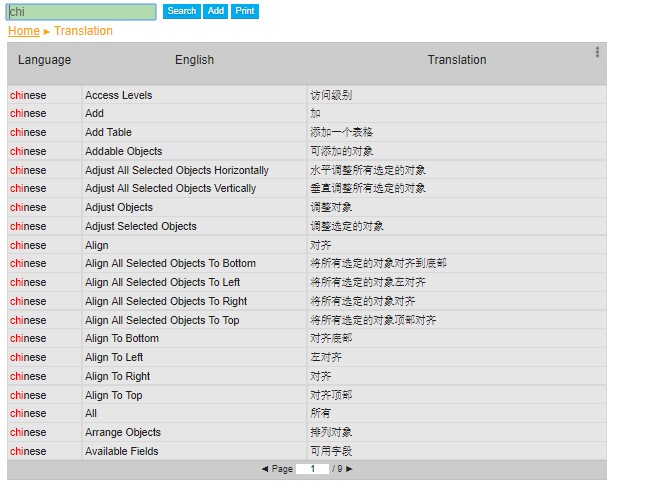Click the 'Addable Objects' entry
Screen dimensions: 646x501
123,152
